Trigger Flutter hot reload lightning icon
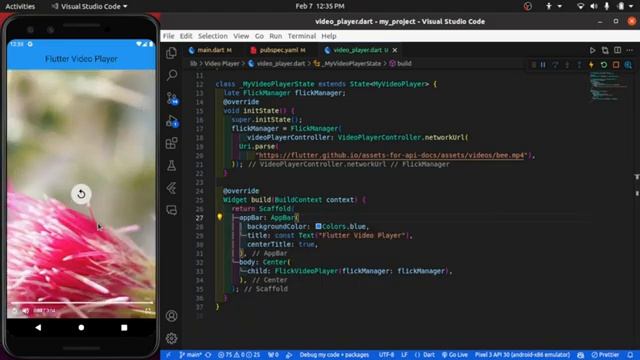 [591, 64]
